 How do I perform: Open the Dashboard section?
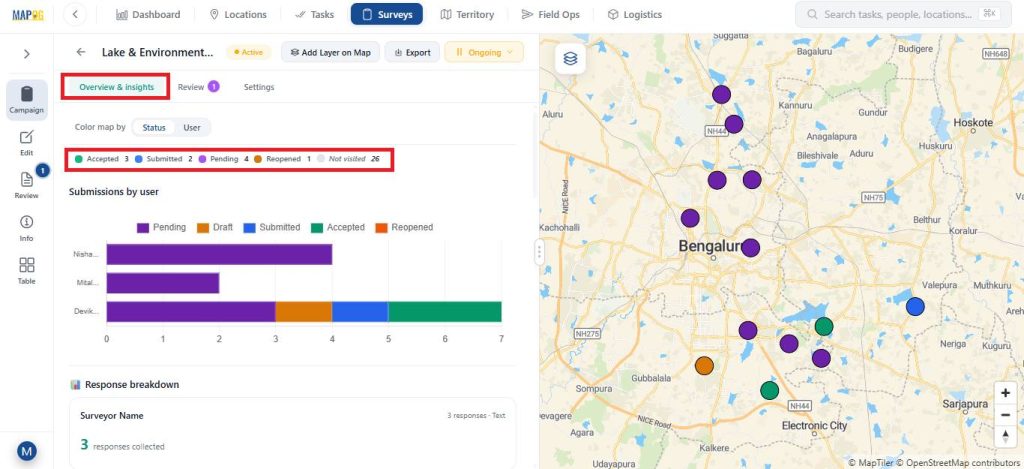(148, 14)
